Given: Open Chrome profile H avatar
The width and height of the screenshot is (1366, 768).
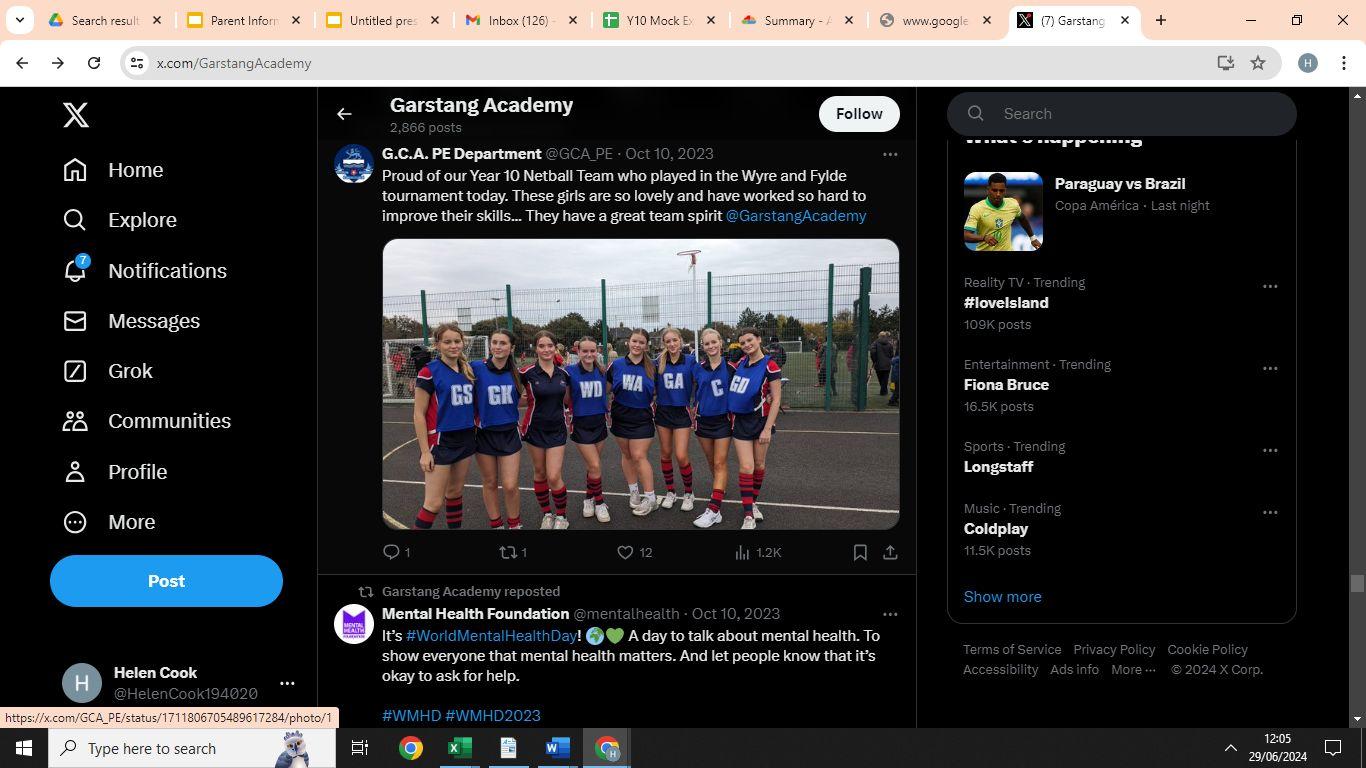Looking at the screenshot, I should coord(1307,63).
